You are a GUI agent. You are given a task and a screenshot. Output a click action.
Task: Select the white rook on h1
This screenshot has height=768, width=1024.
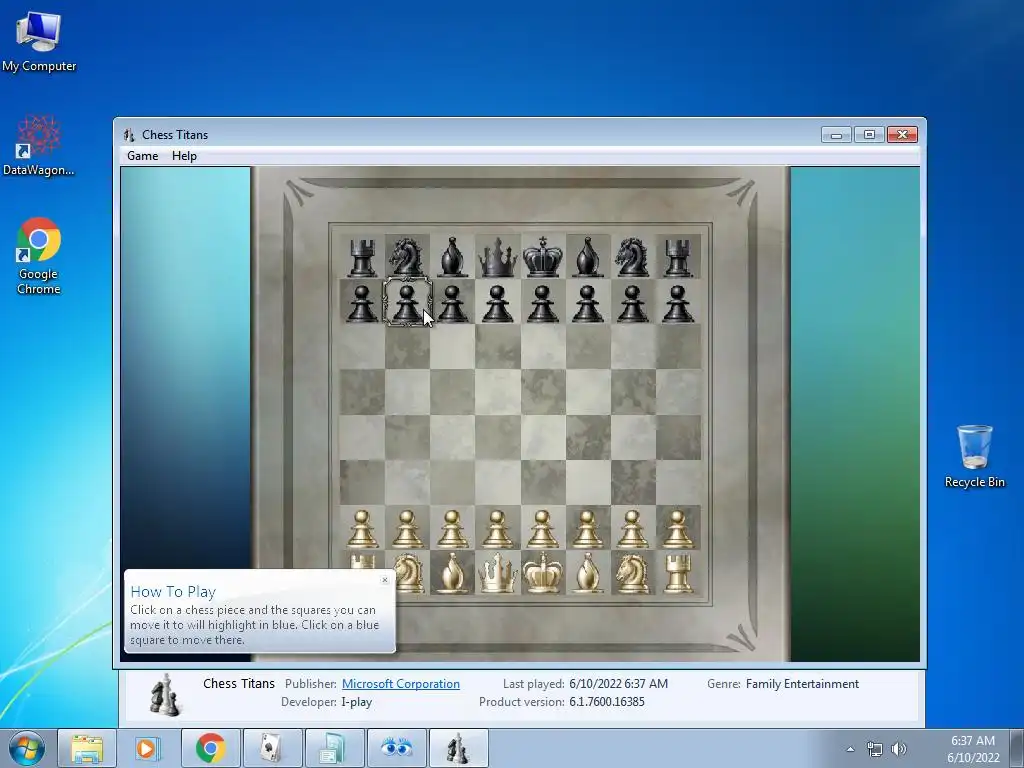tap(677, 573)
